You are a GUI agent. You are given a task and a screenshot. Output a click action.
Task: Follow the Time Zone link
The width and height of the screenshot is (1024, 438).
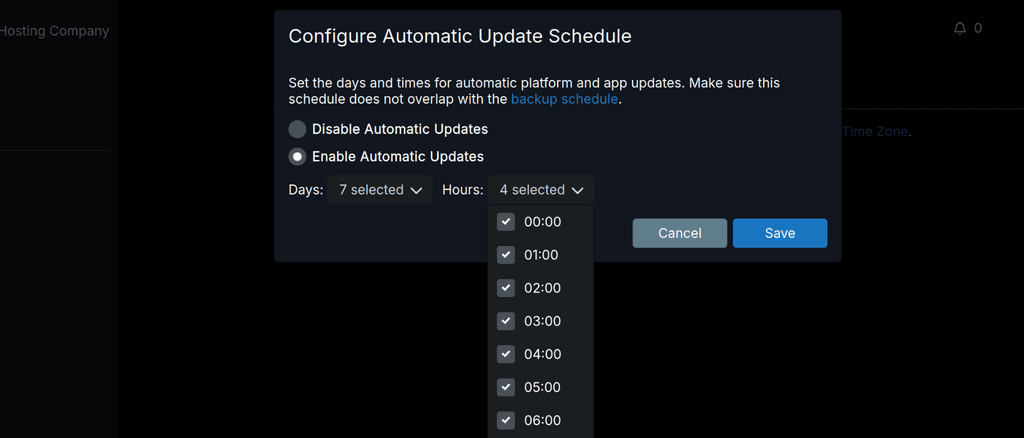[x=875, y=131]
